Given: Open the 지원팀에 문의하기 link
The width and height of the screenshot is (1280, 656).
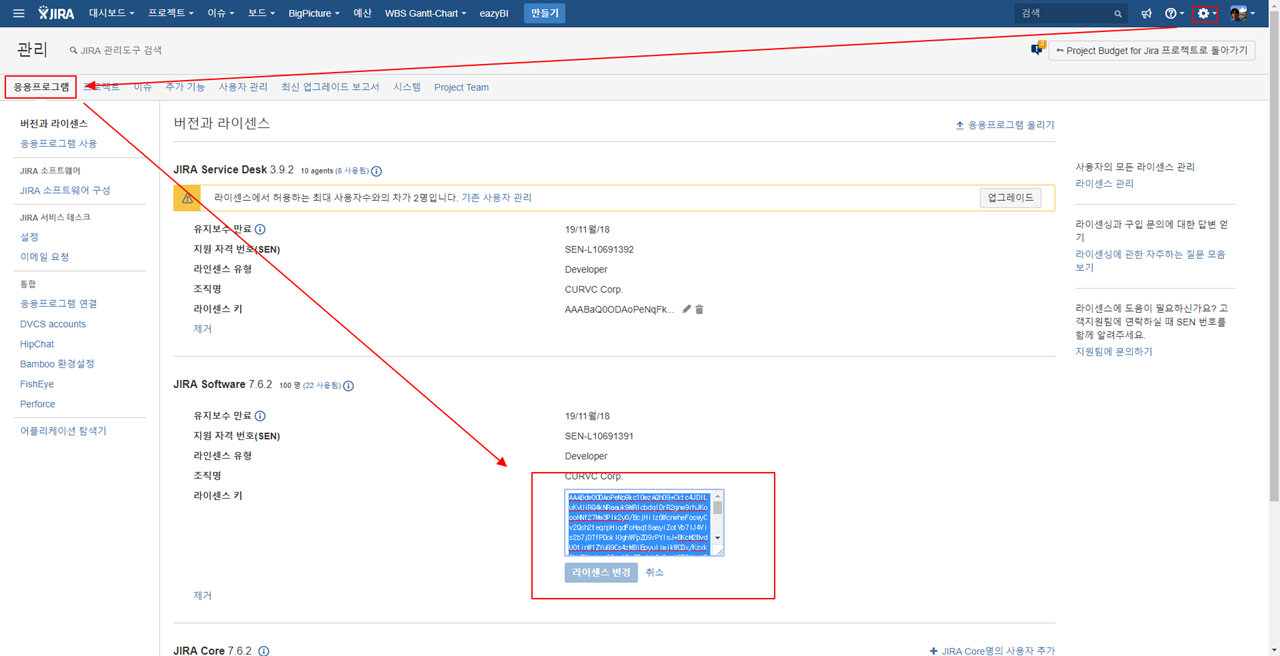Looking at the screenshot, I should point(1114,352).
